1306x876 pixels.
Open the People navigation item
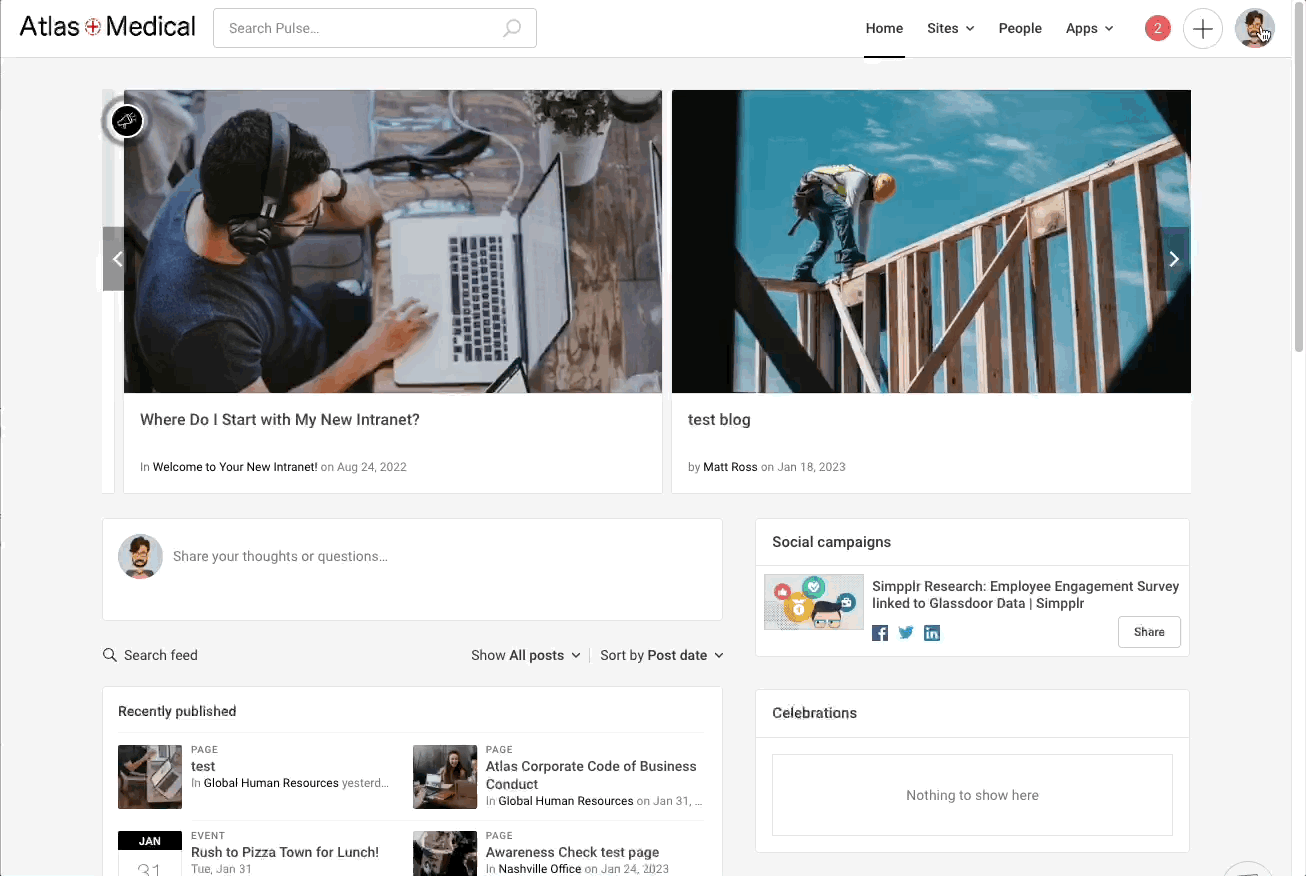point(1020,28)
